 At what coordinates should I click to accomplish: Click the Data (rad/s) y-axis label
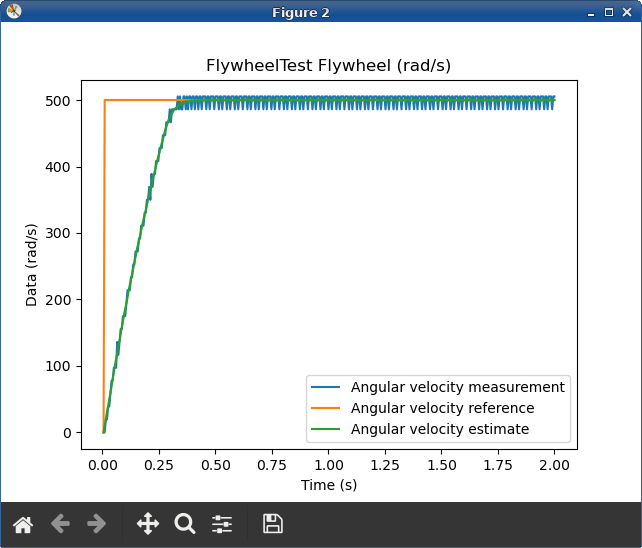point(32,265)
